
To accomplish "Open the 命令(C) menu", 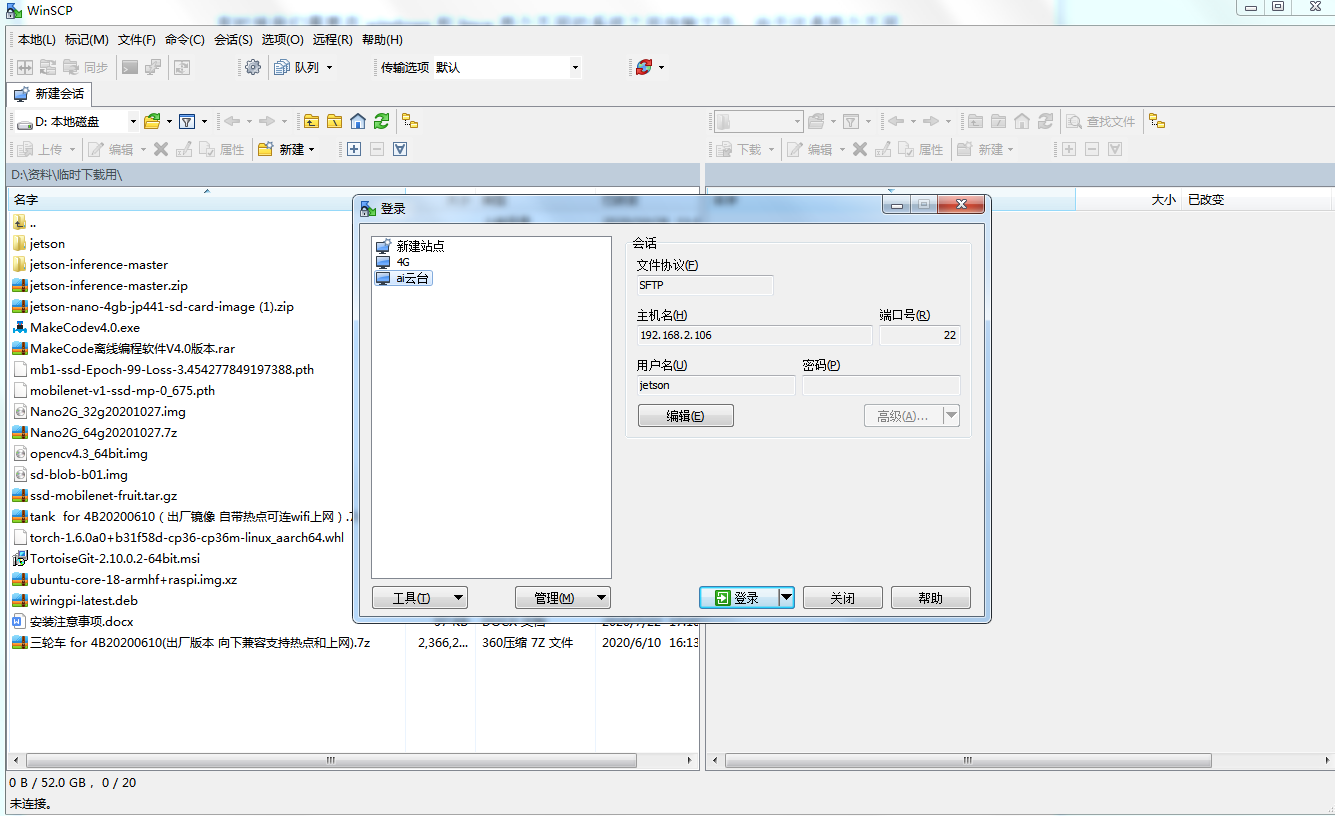I will (185, 40).
